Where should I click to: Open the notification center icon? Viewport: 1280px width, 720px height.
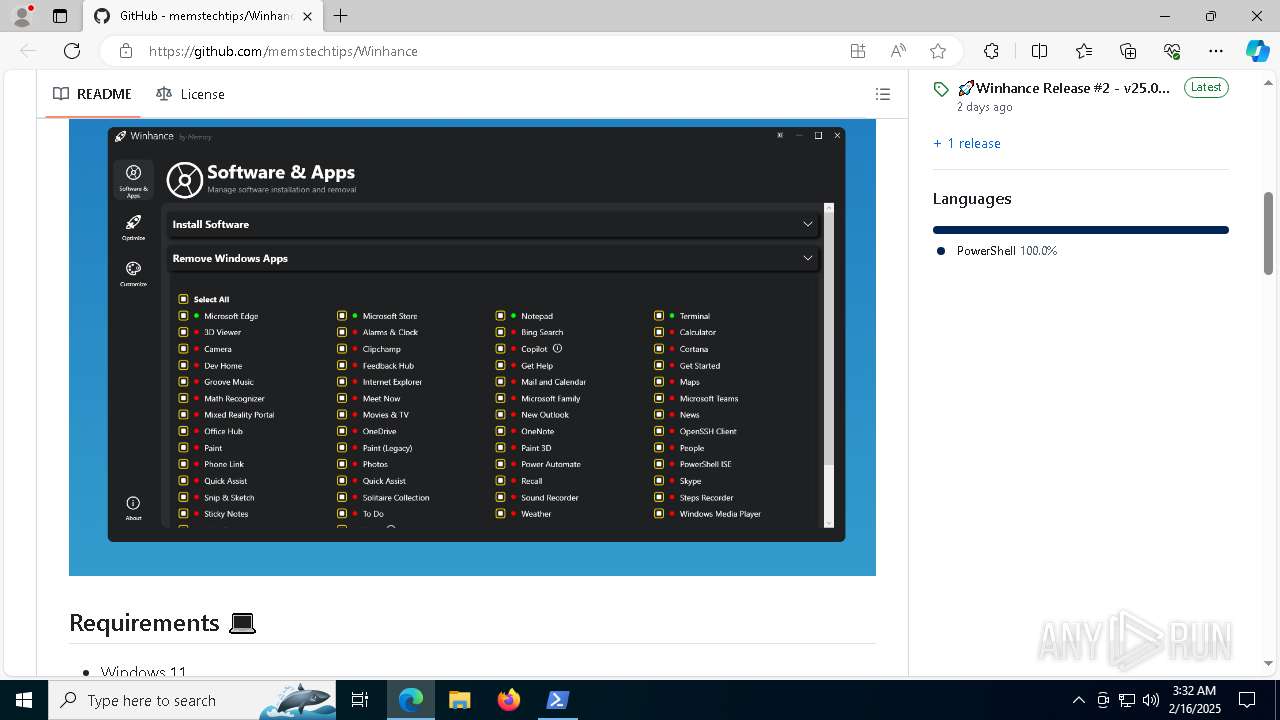click(x=1247, y=700)
